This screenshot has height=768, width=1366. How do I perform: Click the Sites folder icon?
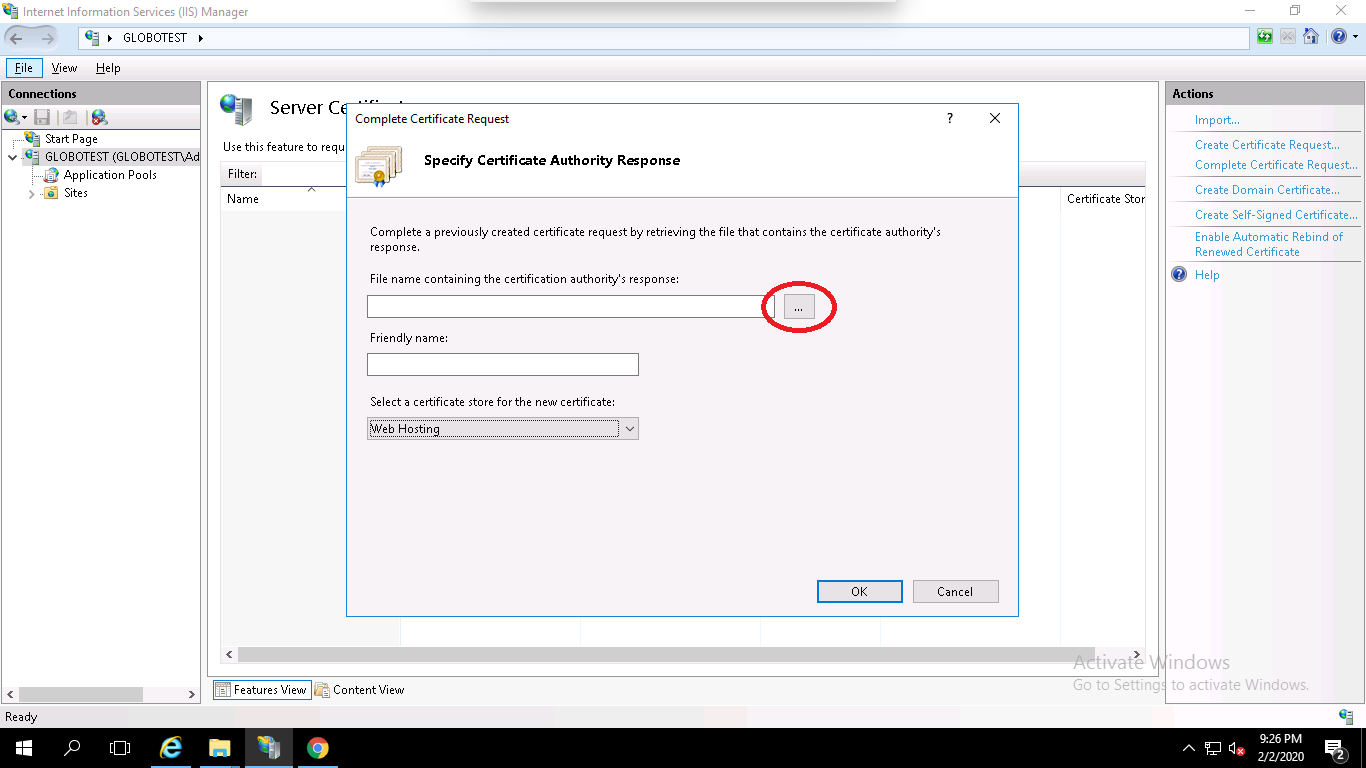pos(51,193)
